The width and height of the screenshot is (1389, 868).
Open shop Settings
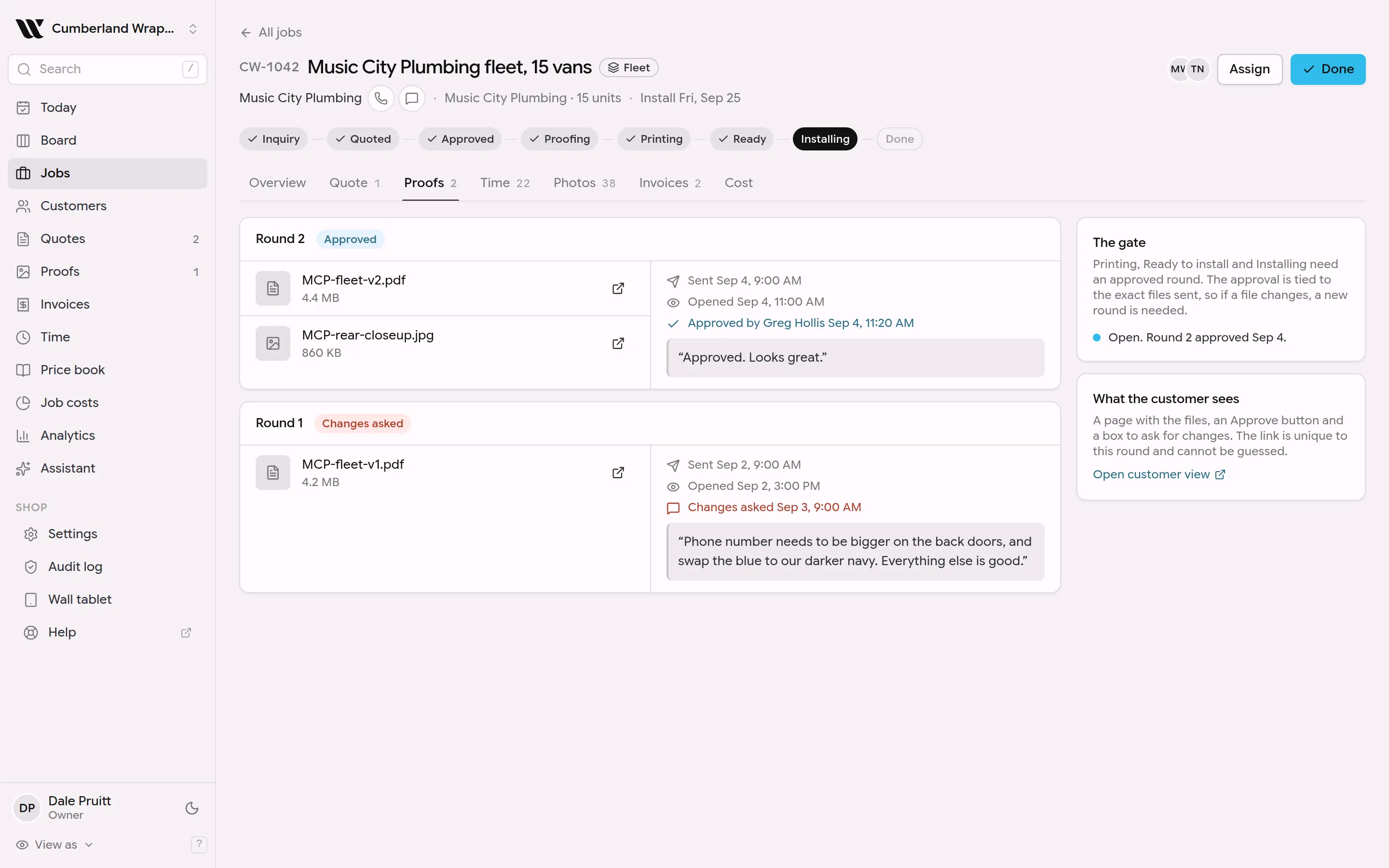pyautogui.click(x=108, y=534)
